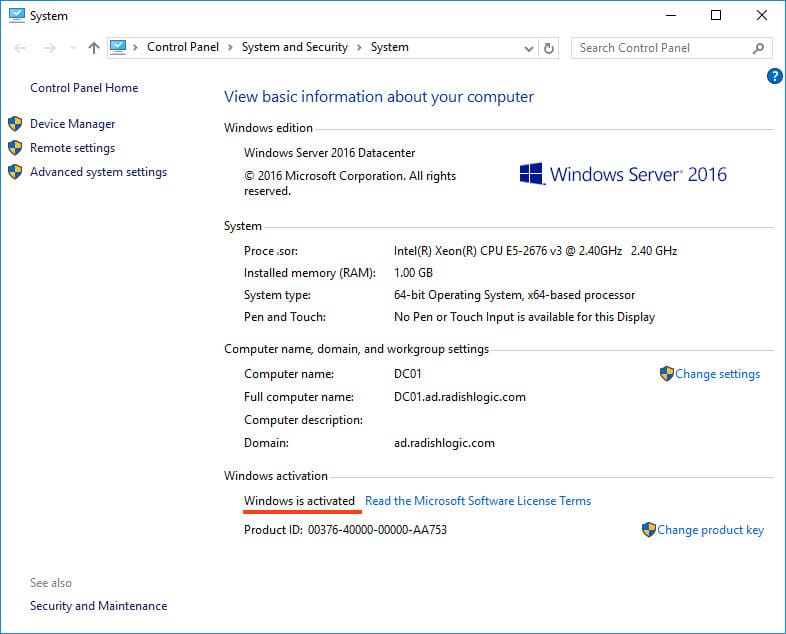Image resolution: width=786 pixels, height=634 pixels.
Task: Open Remote settings from the left pane
Action: (72, 148)
